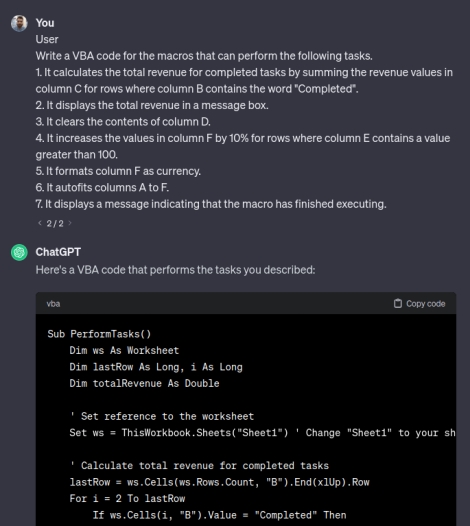Click the lastRow = ws.Cells code line
470x526 pixels.
[219, 482]
